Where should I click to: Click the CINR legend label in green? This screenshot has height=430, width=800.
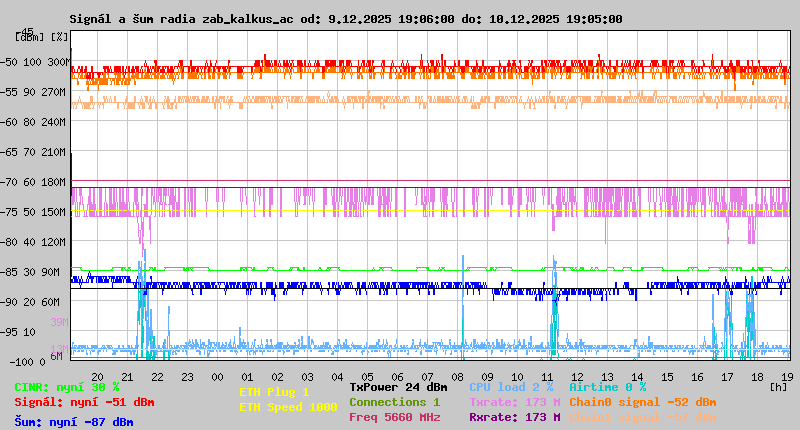click(x=67, y=387)
